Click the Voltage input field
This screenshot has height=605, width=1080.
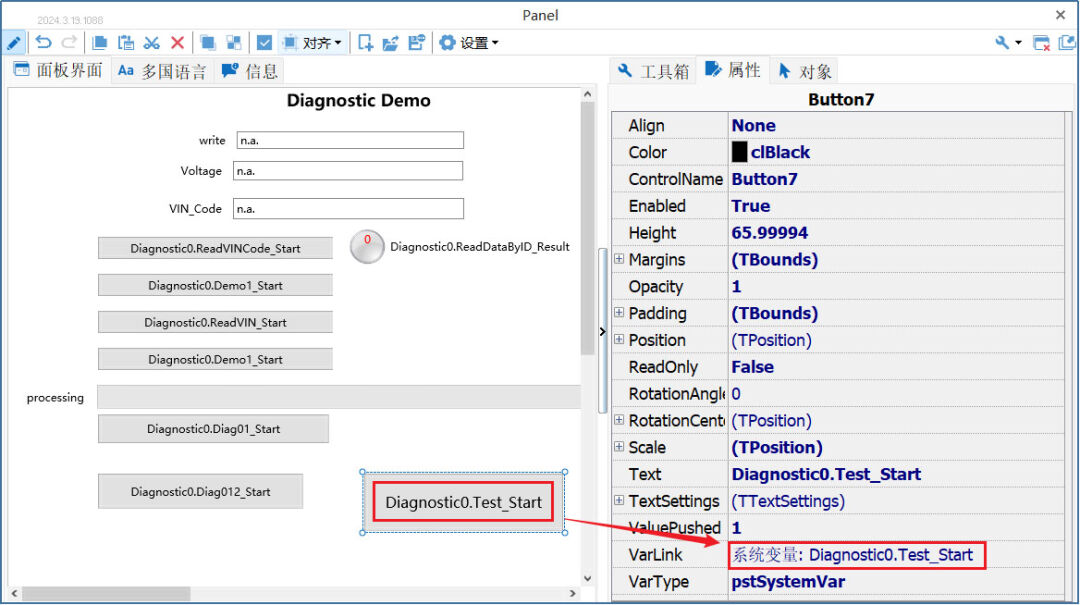[x=348, y=171]
